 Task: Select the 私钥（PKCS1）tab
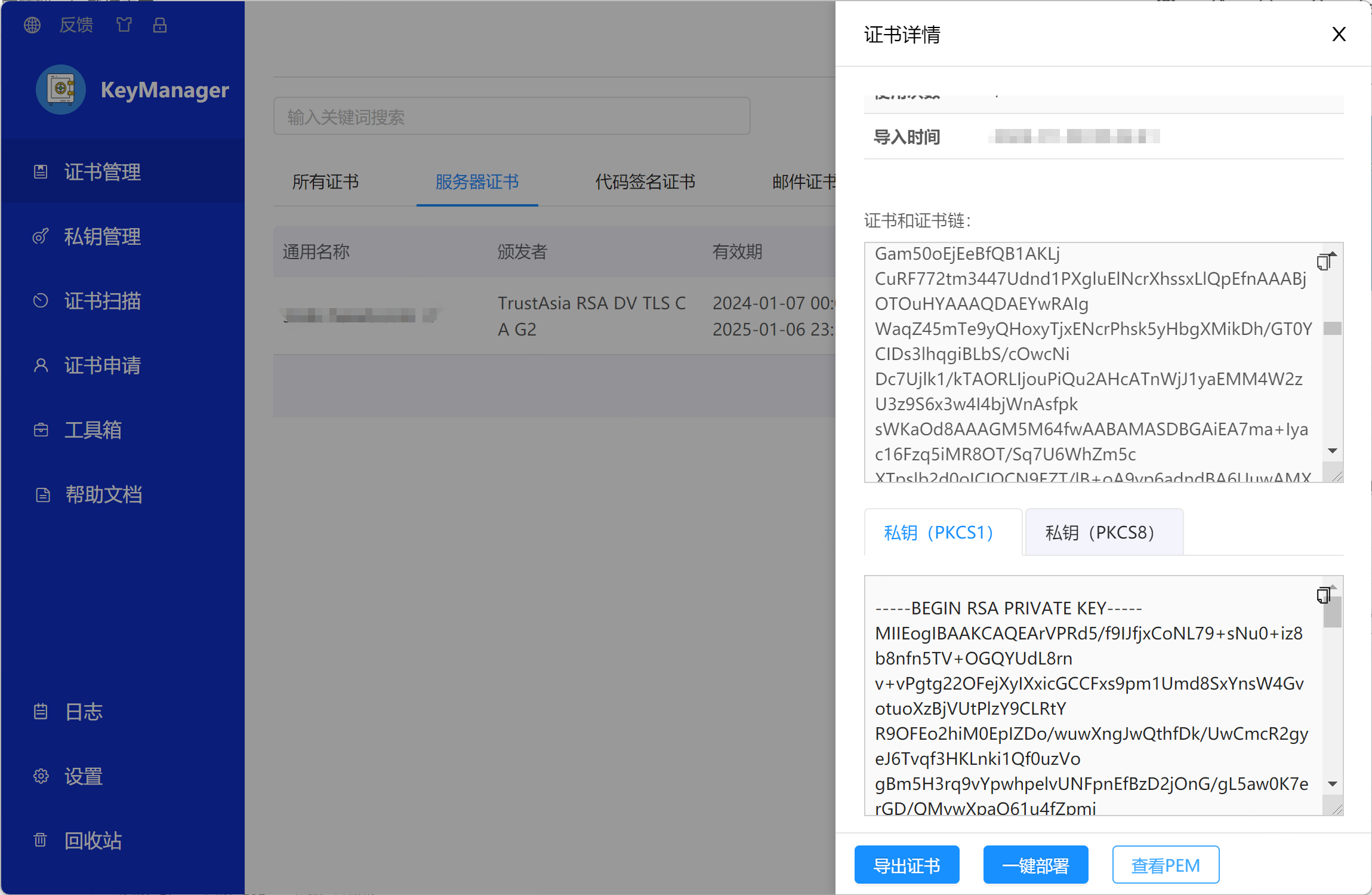point(942,533)
